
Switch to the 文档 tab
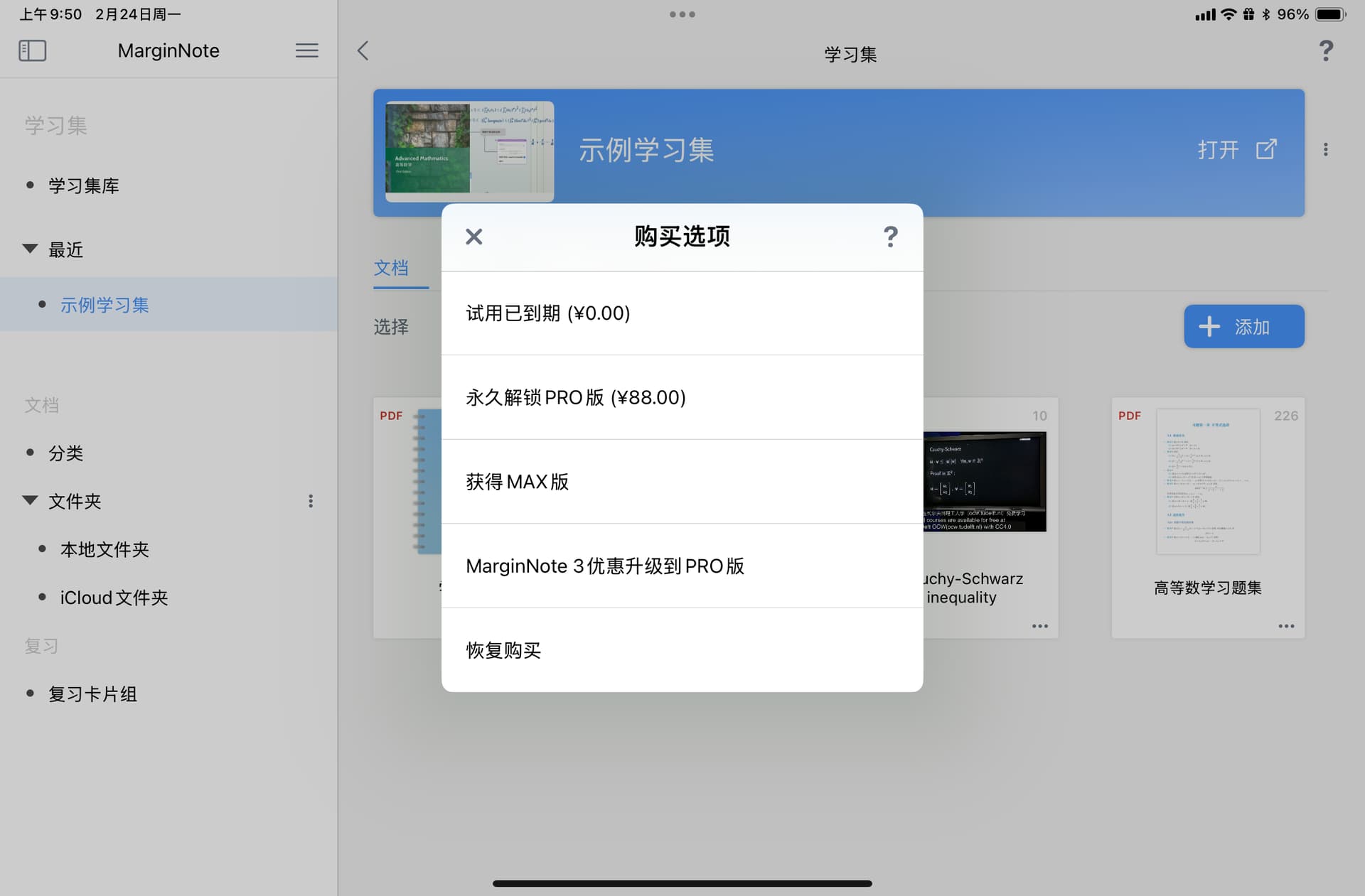point(392,268)
